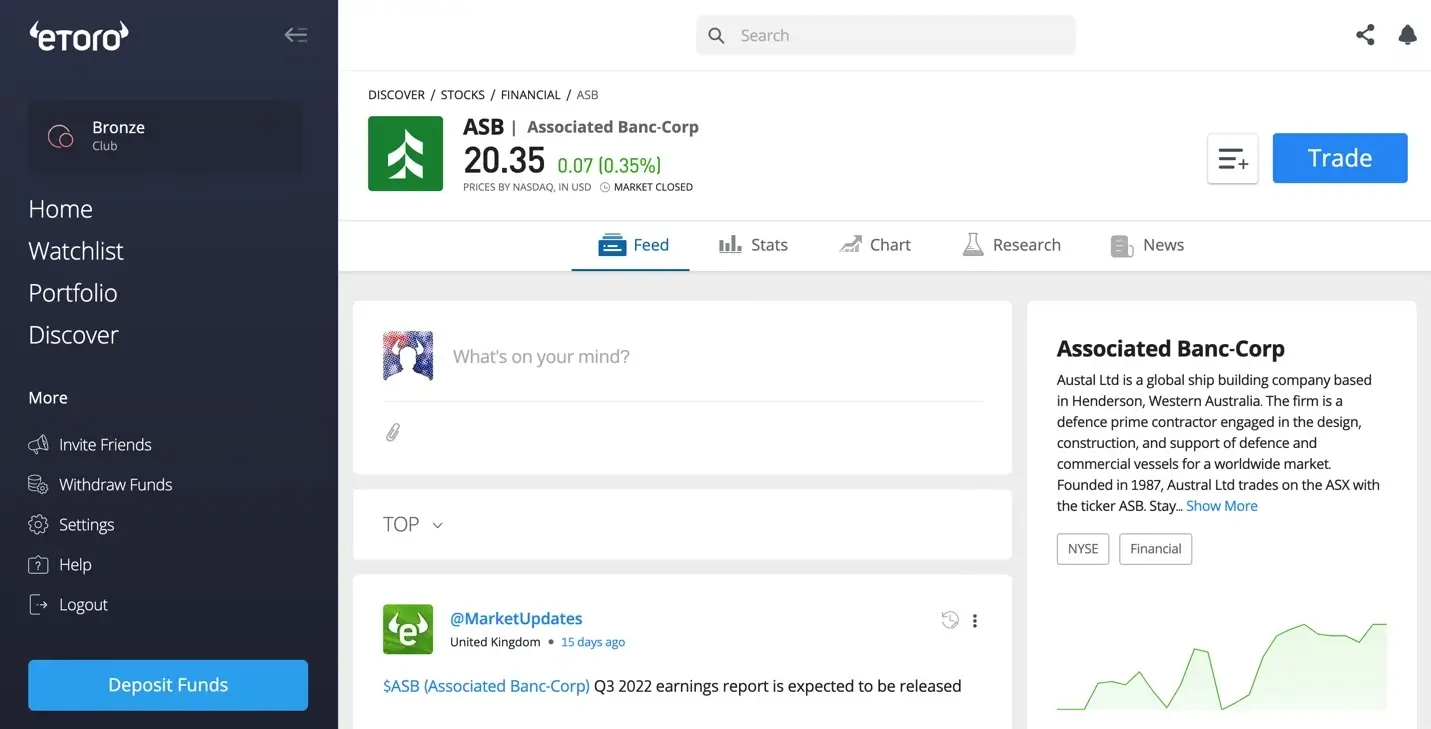1431x729 pixels.
Task: Focus the Search input field
Action: (886, 35)
